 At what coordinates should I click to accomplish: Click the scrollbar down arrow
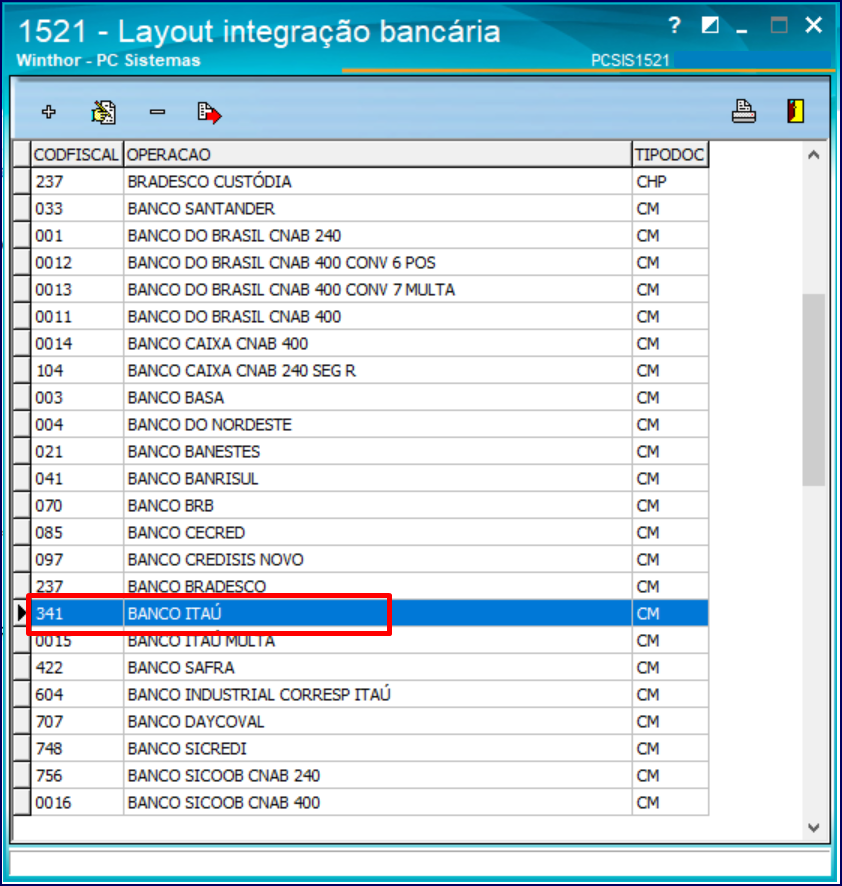click(813, 828)
